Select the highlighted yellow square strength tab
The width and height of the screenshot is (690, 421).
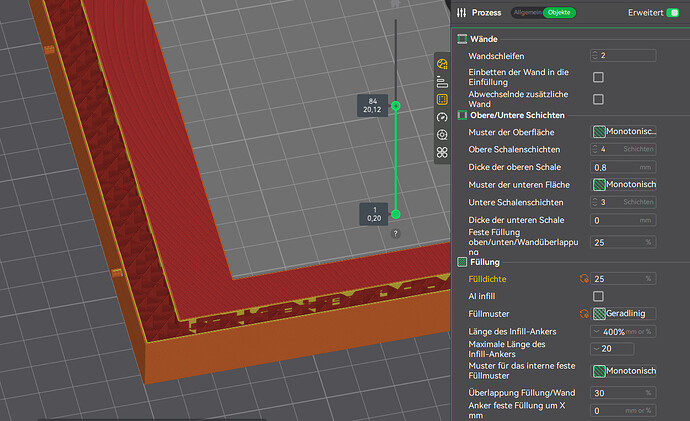tap(442, 99)
